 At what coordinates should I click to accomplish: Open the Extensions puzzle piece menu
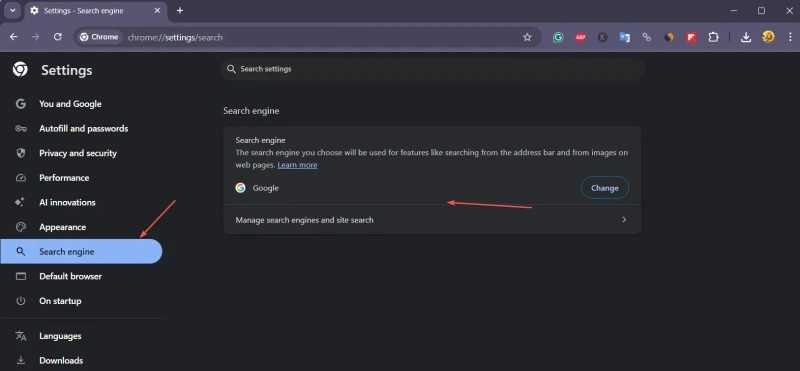pos(713,37)
